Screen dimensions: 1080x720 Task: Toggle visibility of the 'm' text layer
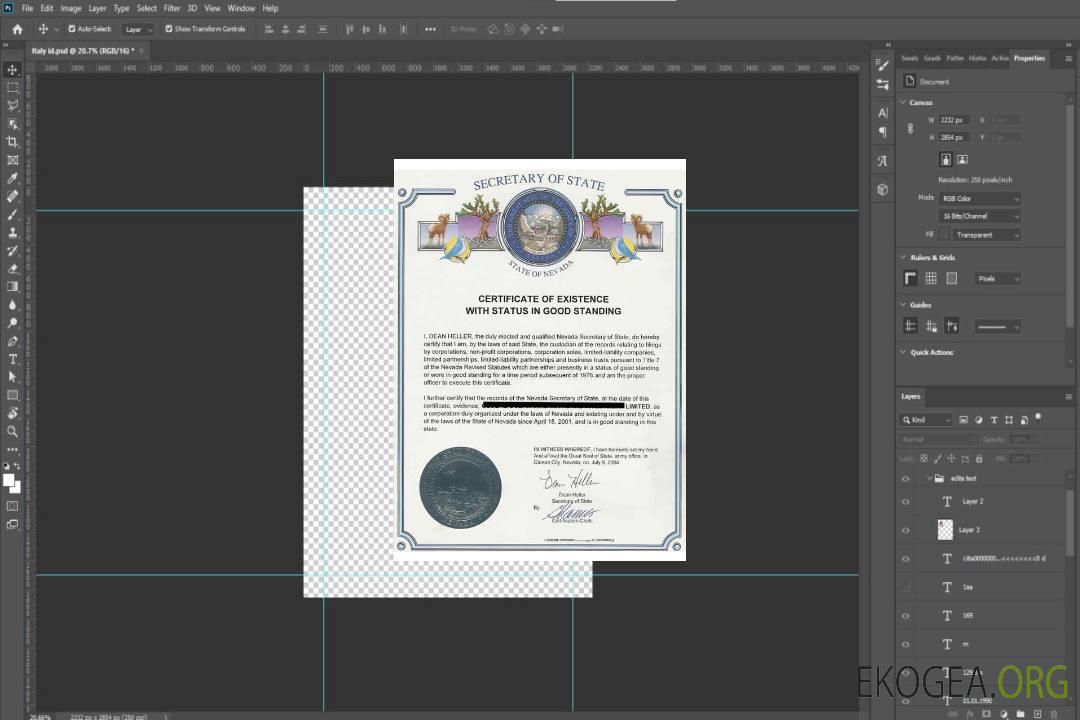tap(906, 645)
